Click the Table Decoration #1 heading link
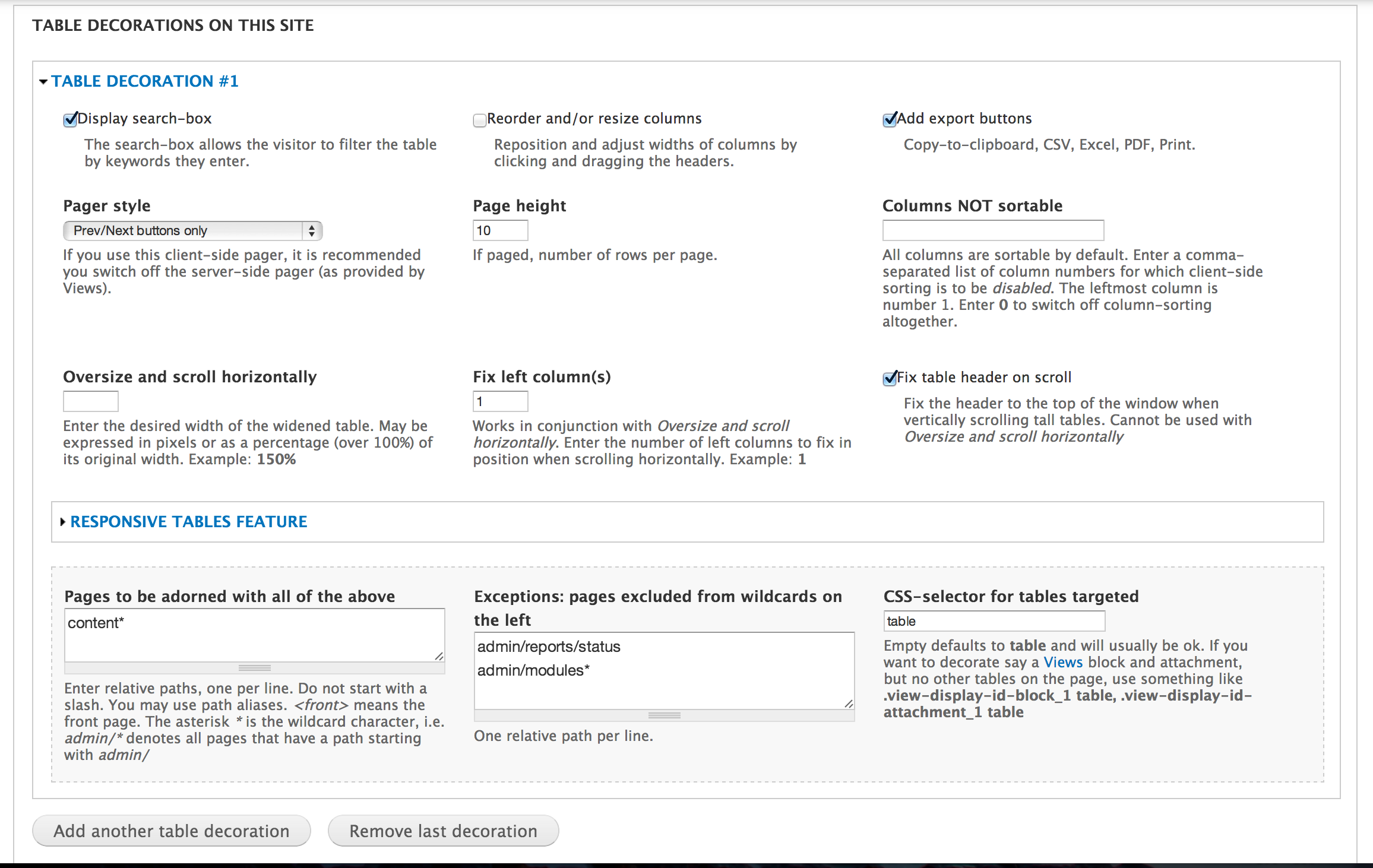This screenshot has height=868, width=1373. [144, 81]
